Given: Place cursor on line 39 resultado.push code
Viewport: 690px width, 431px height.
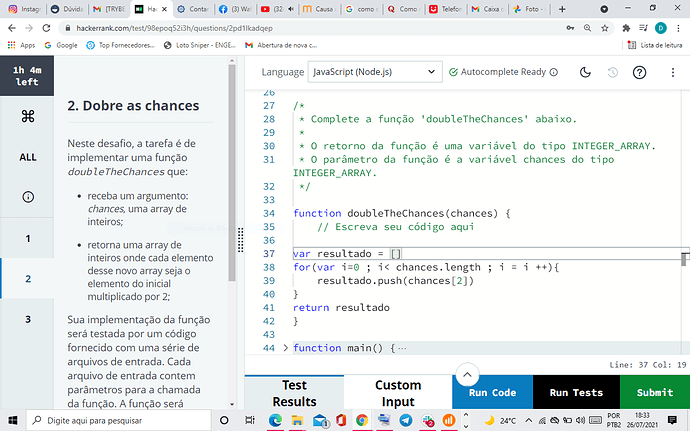Looking at the screenshot, I should pyautogui.click(x=395, y=280).
